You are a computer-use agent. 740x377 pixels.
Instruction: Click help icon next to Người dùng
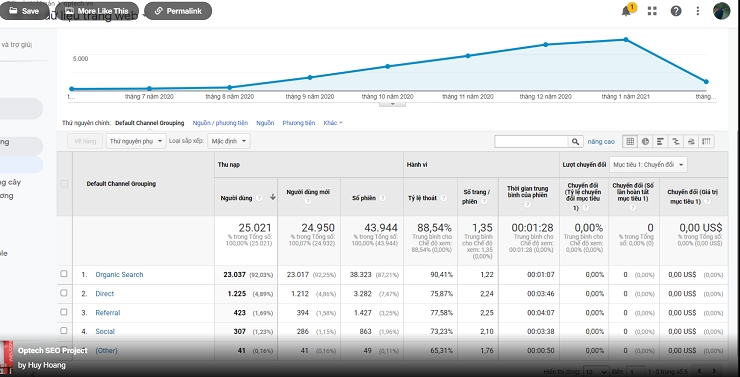[x=259, y=198]
